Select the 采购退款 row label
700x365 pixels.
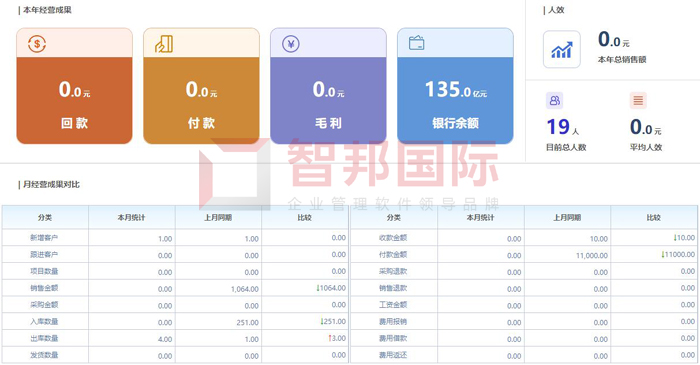[x=393, y=271]
